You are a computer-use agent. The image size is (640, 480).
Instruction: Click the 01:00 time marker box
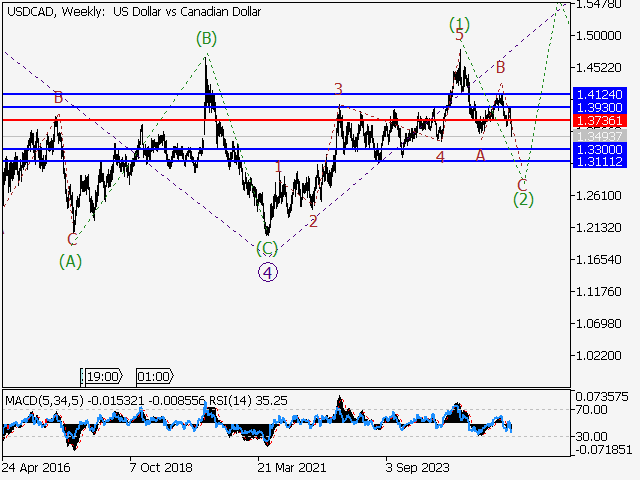[x=153, y=376]
